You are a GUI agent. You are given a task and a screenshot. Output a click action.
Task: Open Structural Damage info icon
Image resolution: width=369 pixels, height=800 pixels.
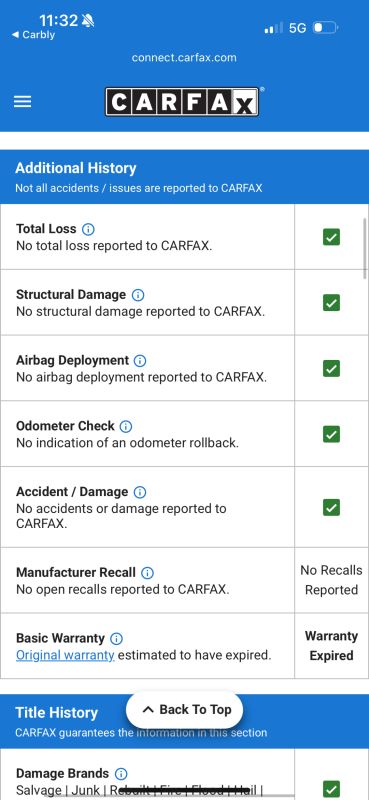click(138, 295)
